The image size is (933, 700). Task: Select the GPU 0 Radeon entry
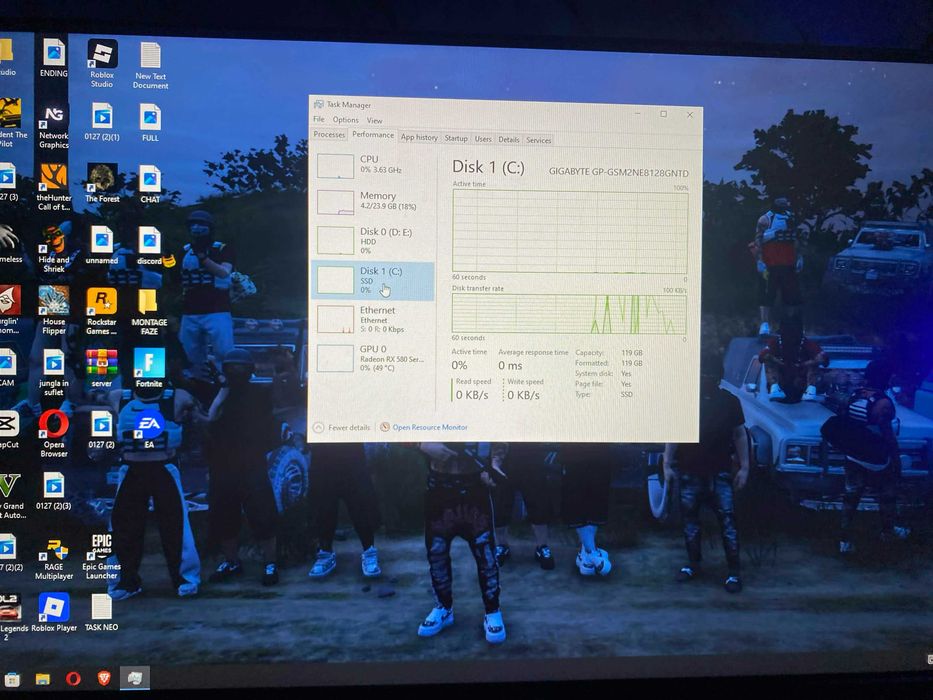[374, 358]
